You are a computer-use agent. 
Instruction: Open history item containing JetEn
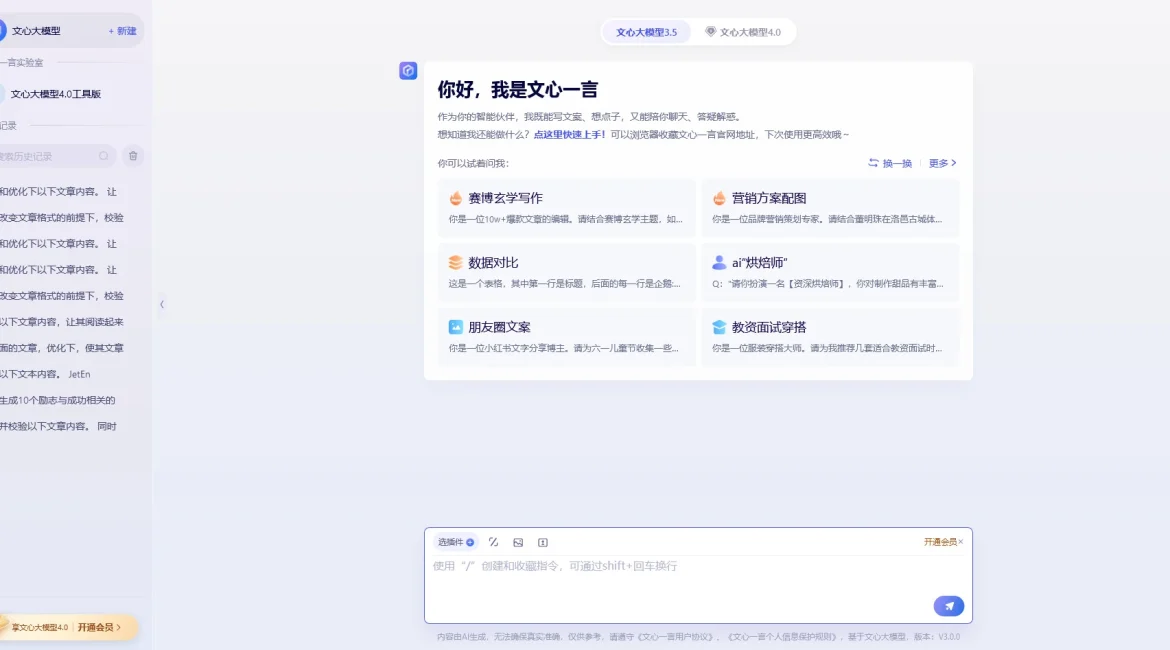pos(46,375)
